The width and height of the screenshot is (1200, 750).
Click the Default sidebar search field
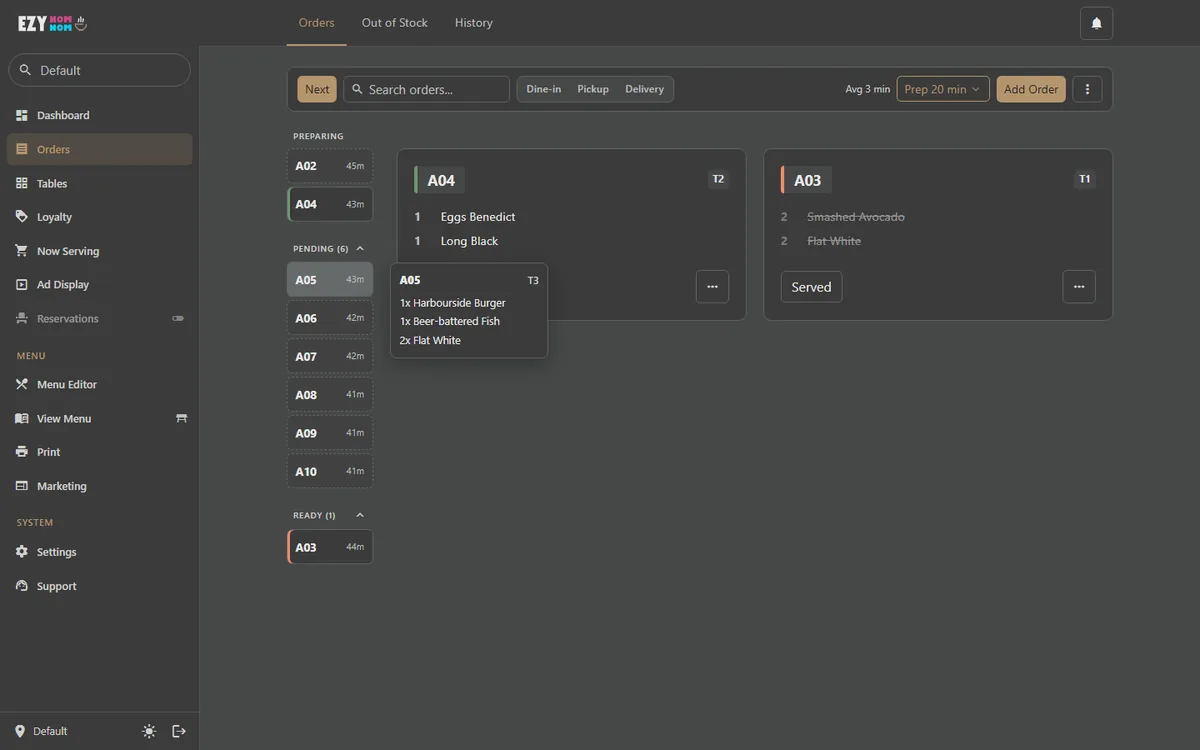(x=99, y=70)
